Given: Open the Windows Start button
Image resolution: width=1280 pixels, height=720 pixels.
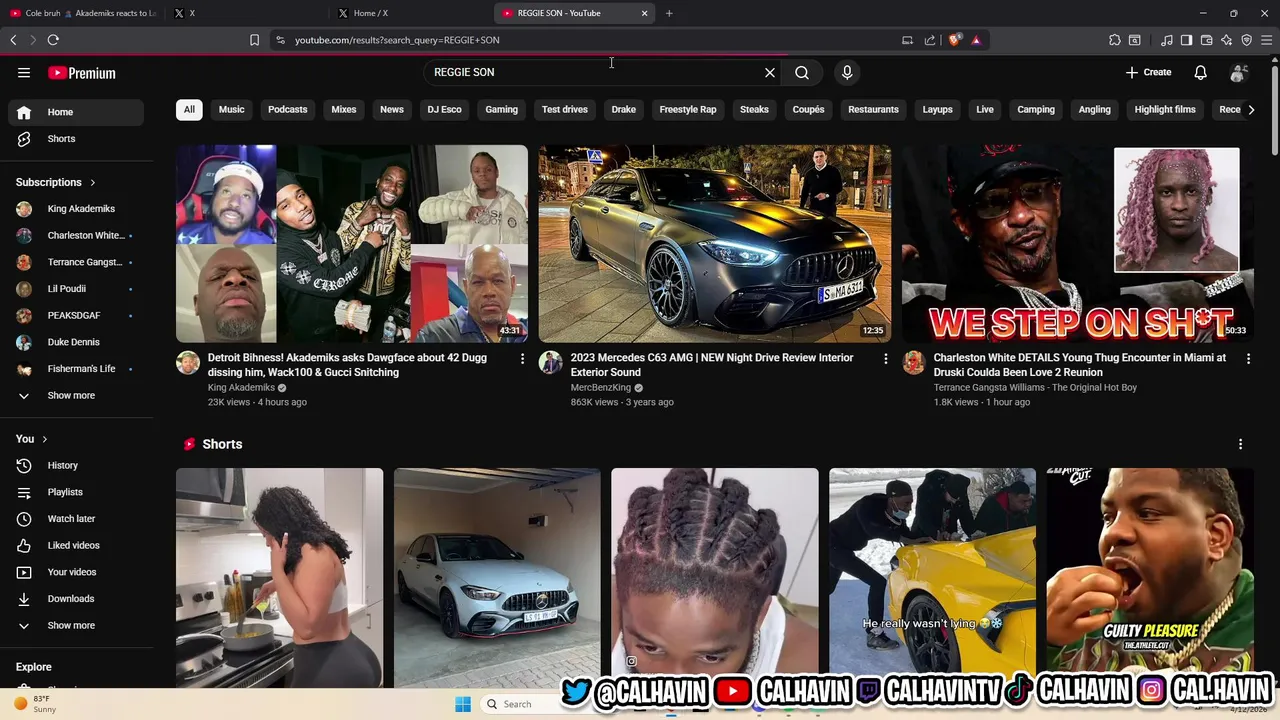Looking at the screenshot, I should [x=463, y=704].
